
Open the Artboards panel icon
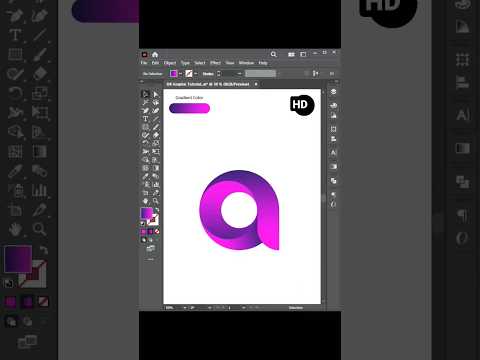pos(333,129)
